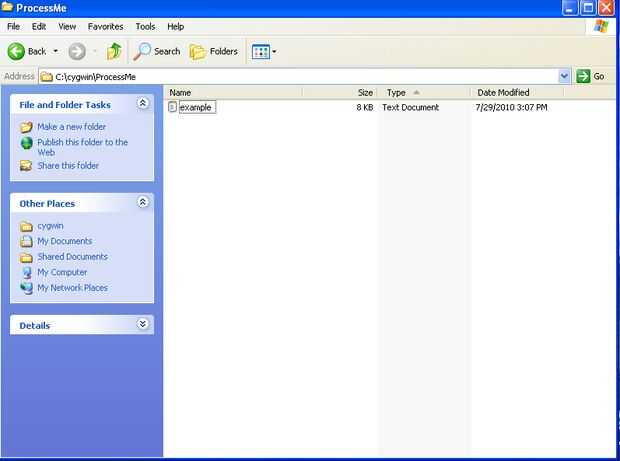Minimize the ProcessMe window
Image resolution: width=620 pixels, height=461 pixels.
tap(570, 8)
